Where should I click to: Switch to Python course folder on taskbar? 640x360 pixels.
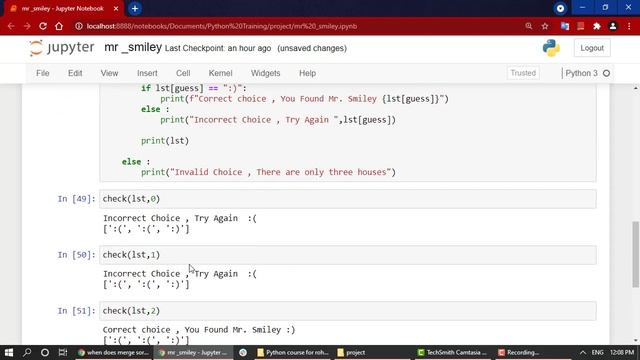[293, 352]
